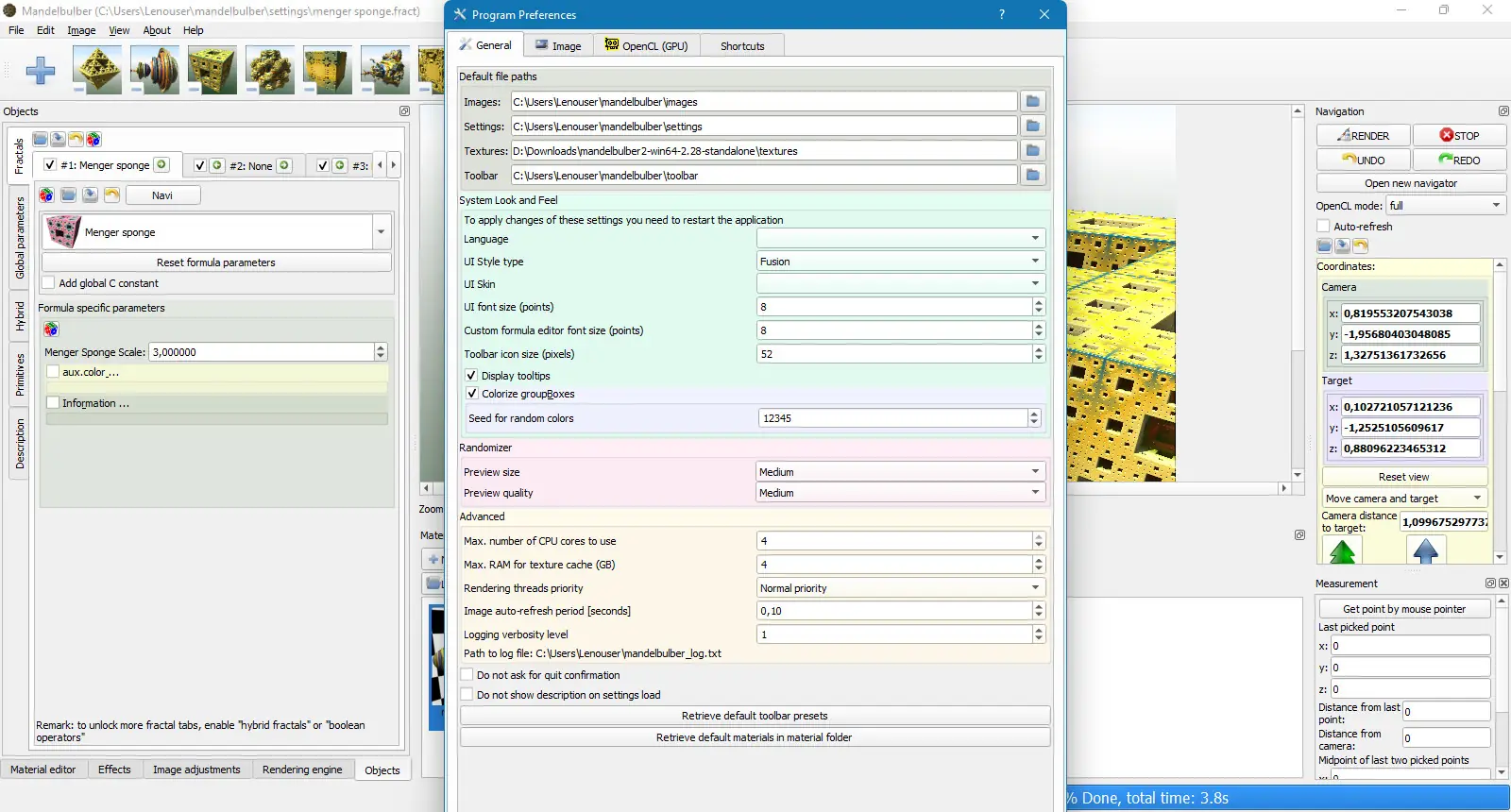Uncheck Colorize groupBoxes option
The image size is (1511, 812).
tap(472, 394)
